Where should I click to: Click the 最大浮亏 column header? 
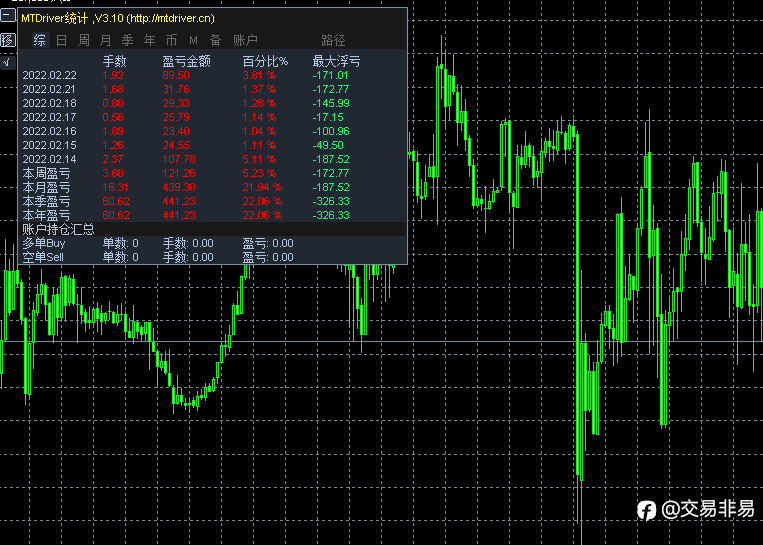coord(336,61)
